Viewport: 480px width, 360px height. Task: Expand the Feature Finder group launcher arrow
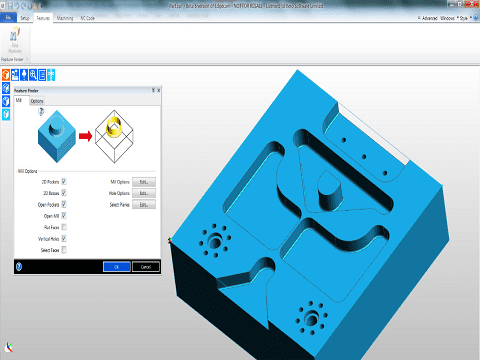tap(27, 59)
